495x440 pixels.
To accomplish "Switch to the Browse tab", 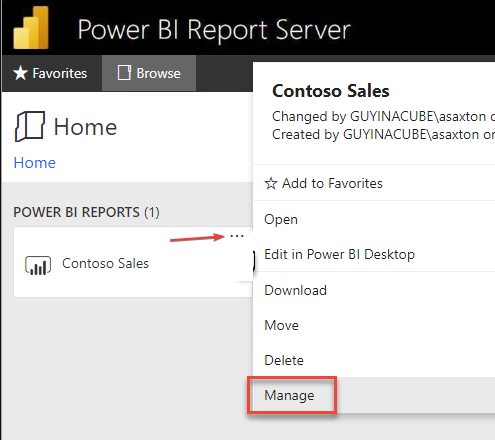I will pos(149,73).
